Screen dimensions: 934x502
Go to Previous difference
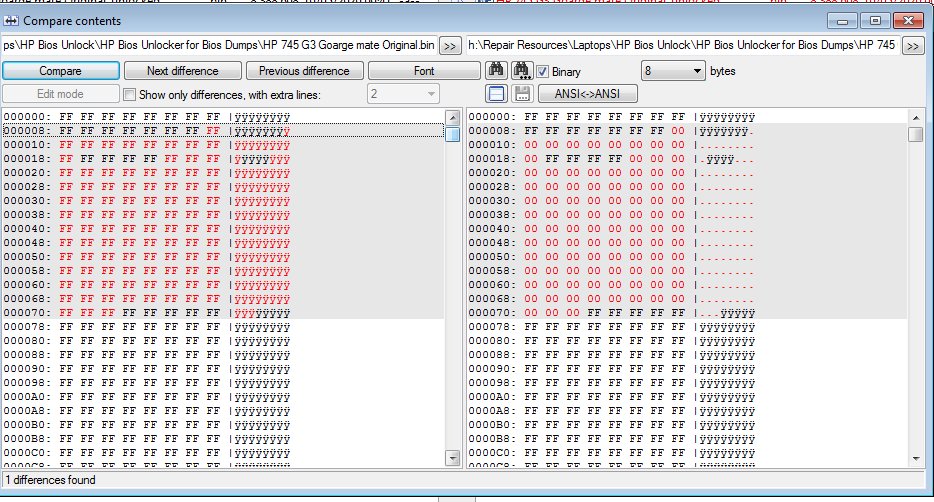(x=304, y=70)
